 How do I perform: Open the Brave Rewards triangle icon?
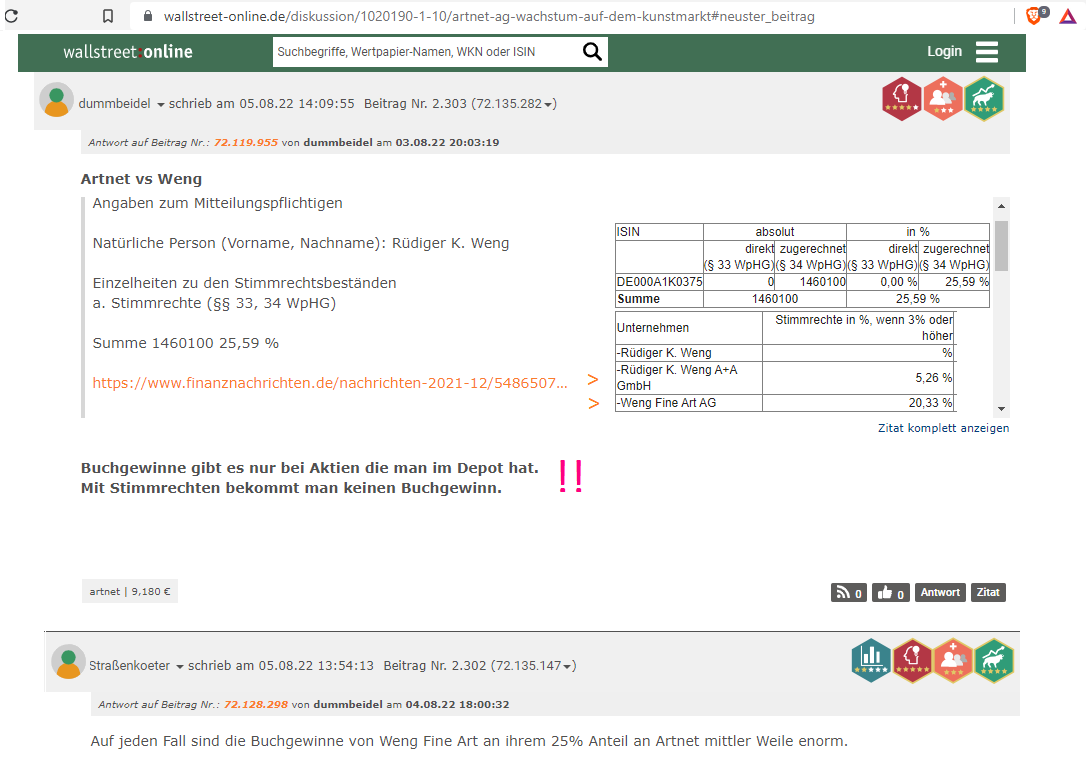1067,15
